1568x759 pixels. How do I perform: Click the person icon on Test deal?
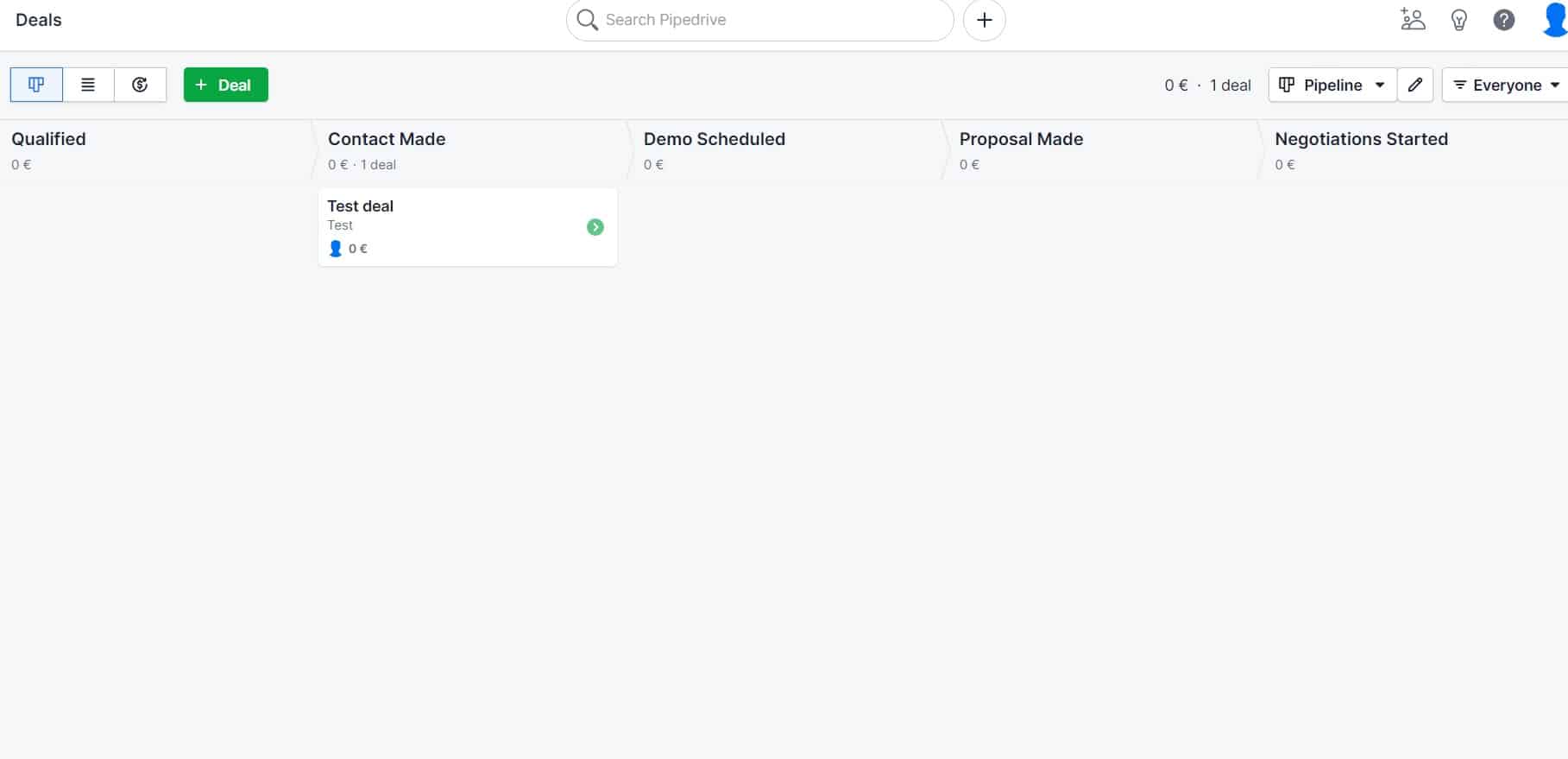pos(336,249)
